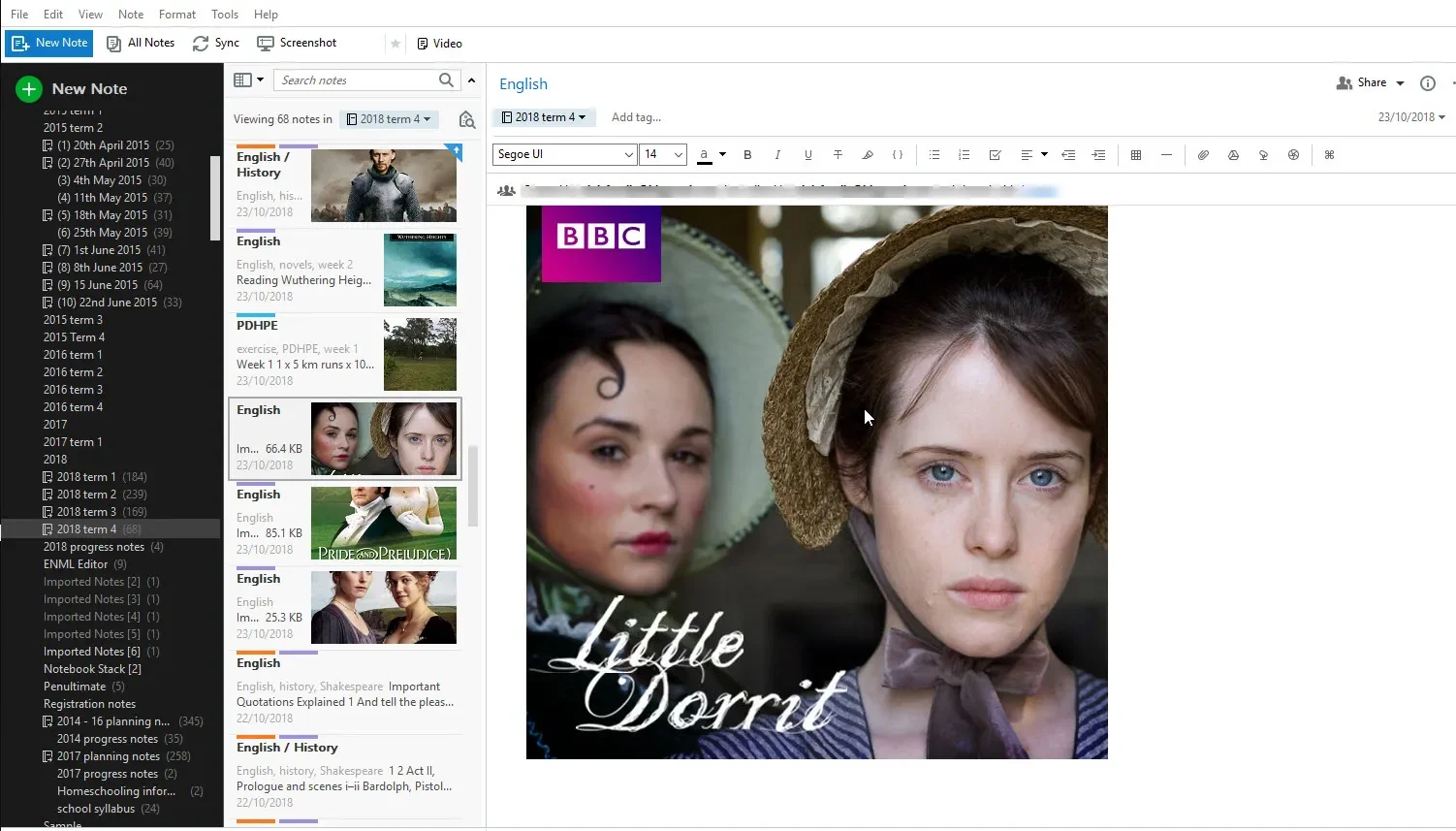Open the Tools menu
1456x831 pixels.
pos(225,15)
